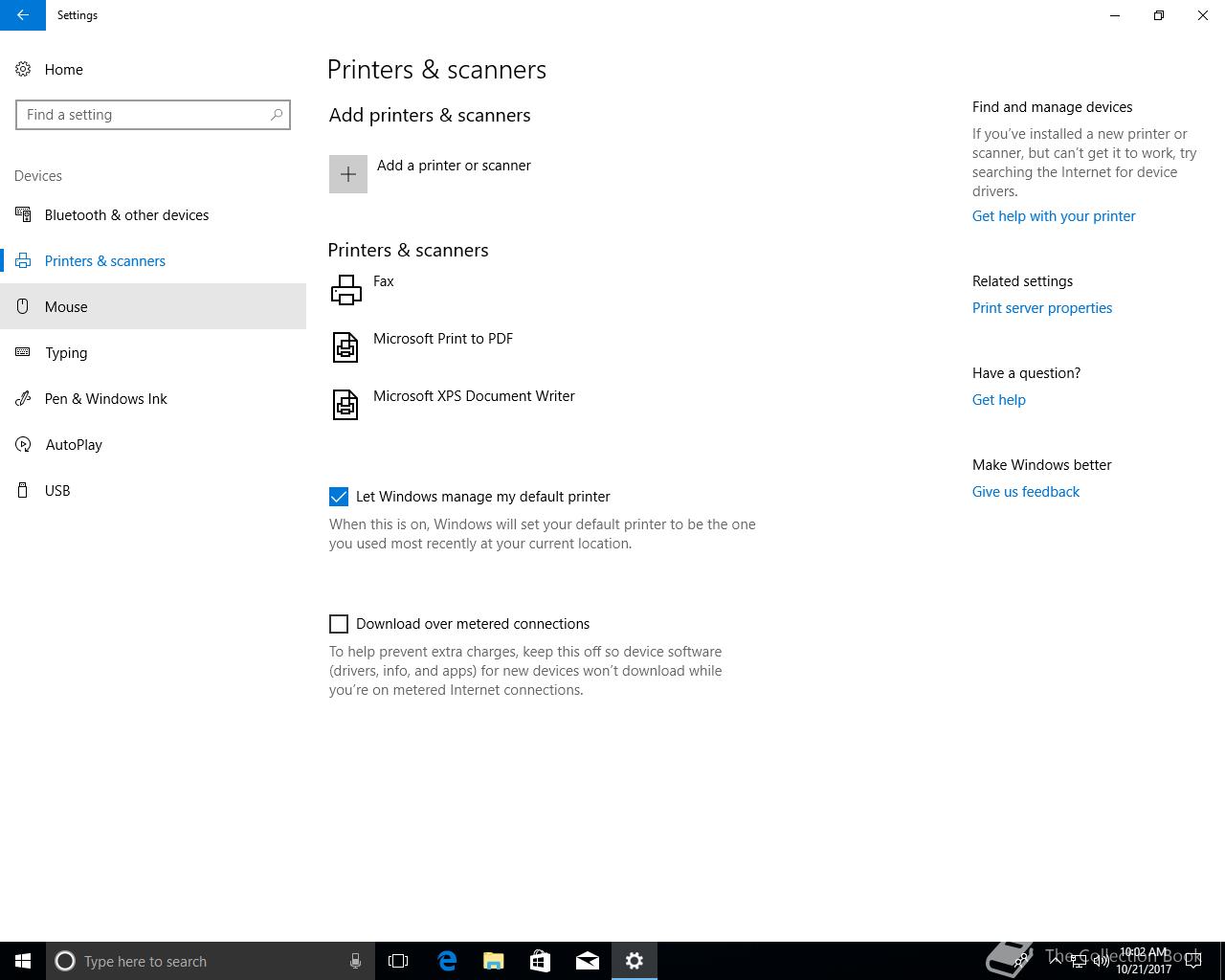Click the plus icon to add a printer
Image resolution: width=1225 pixels, height=980 pixels.
(x=348, y=174)
